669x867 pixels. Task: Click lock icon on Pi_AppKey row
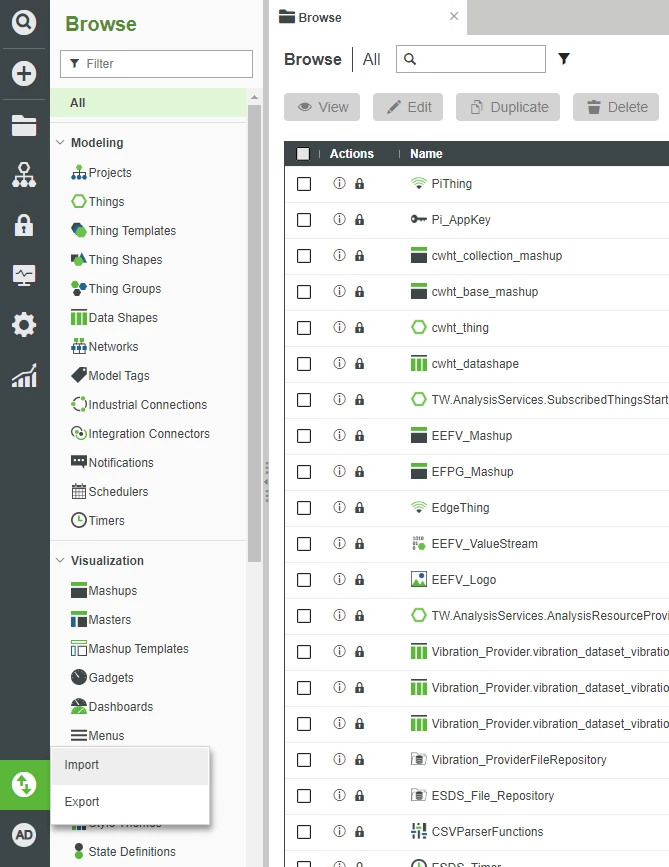(359, 220)
